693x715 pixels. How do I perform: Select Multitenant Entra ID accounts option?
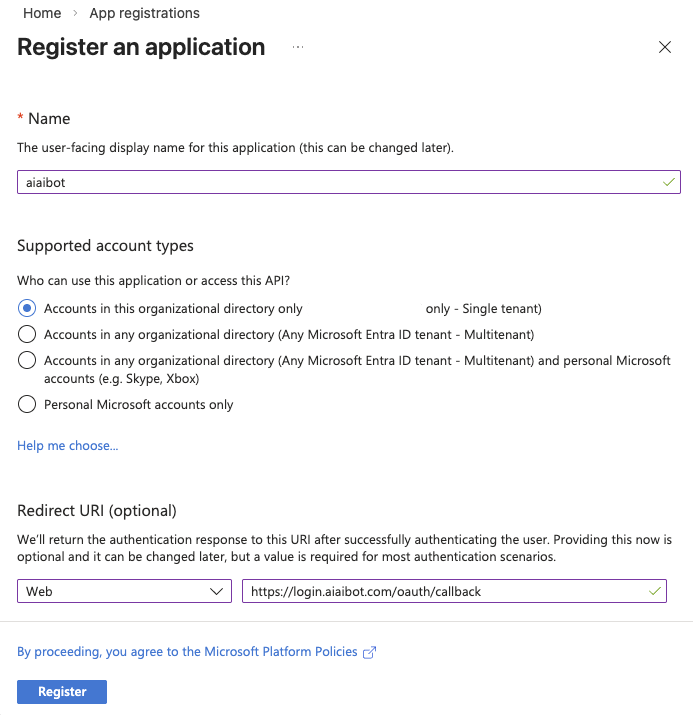[x=27, y=334]
